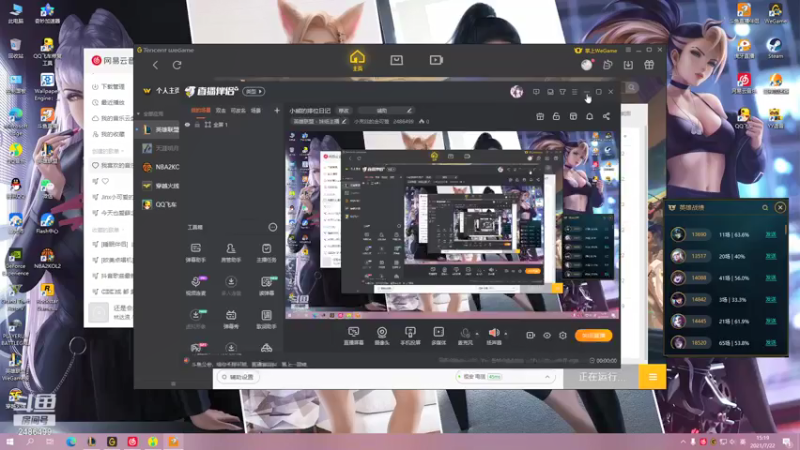Image resolution: width=800 pixels, height=450 pixels.
Task: Open streaming settings gear
Action: pyautogui.click(x=563, y=335)
